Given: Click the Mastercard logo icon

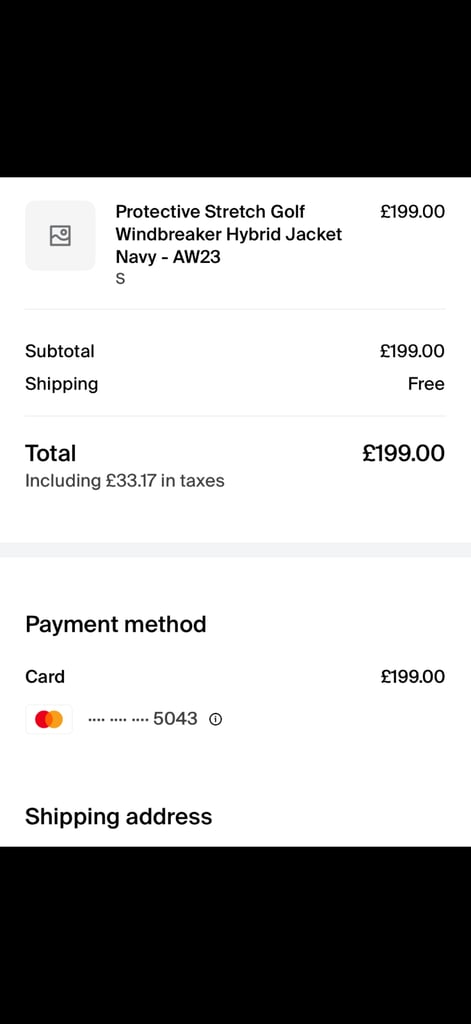Looking at the screenshot, I should 49,719.
